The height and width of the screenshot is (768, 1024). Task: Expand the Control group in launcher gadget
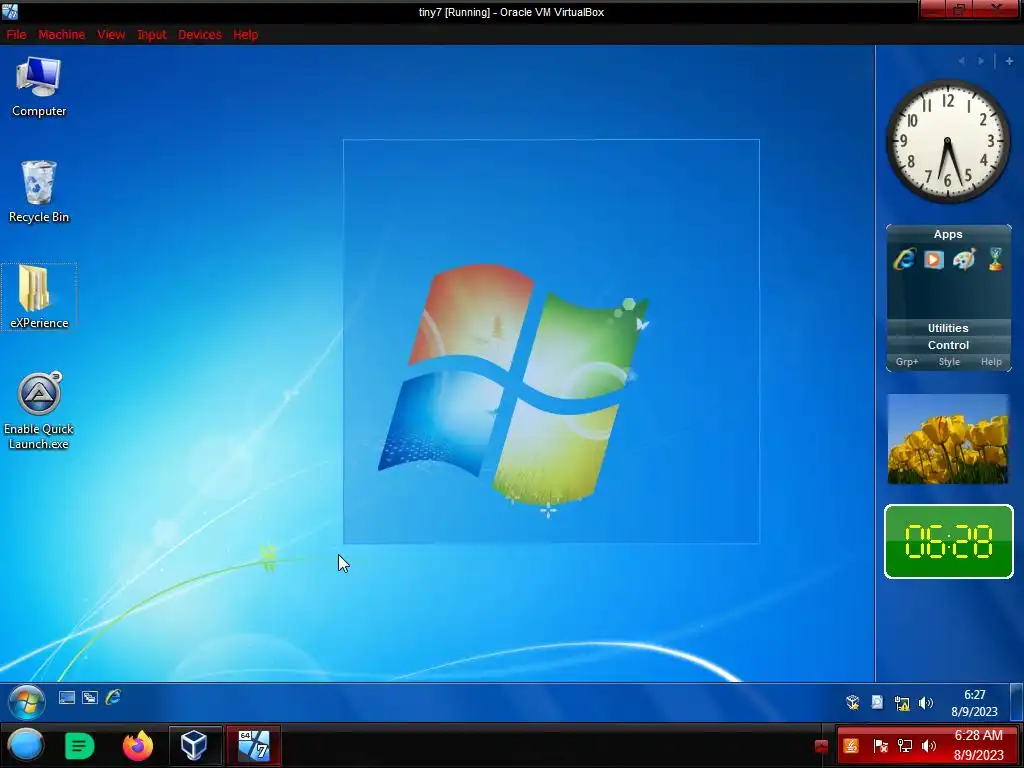[948, 345]
